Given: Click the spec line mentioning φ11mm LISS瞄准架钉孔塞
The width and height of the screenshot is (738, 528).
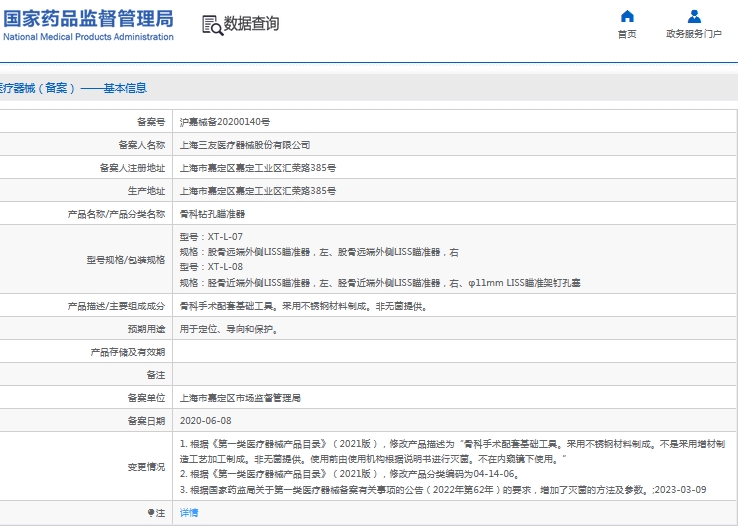Looking at the screenshot, I should pos(380,283).
